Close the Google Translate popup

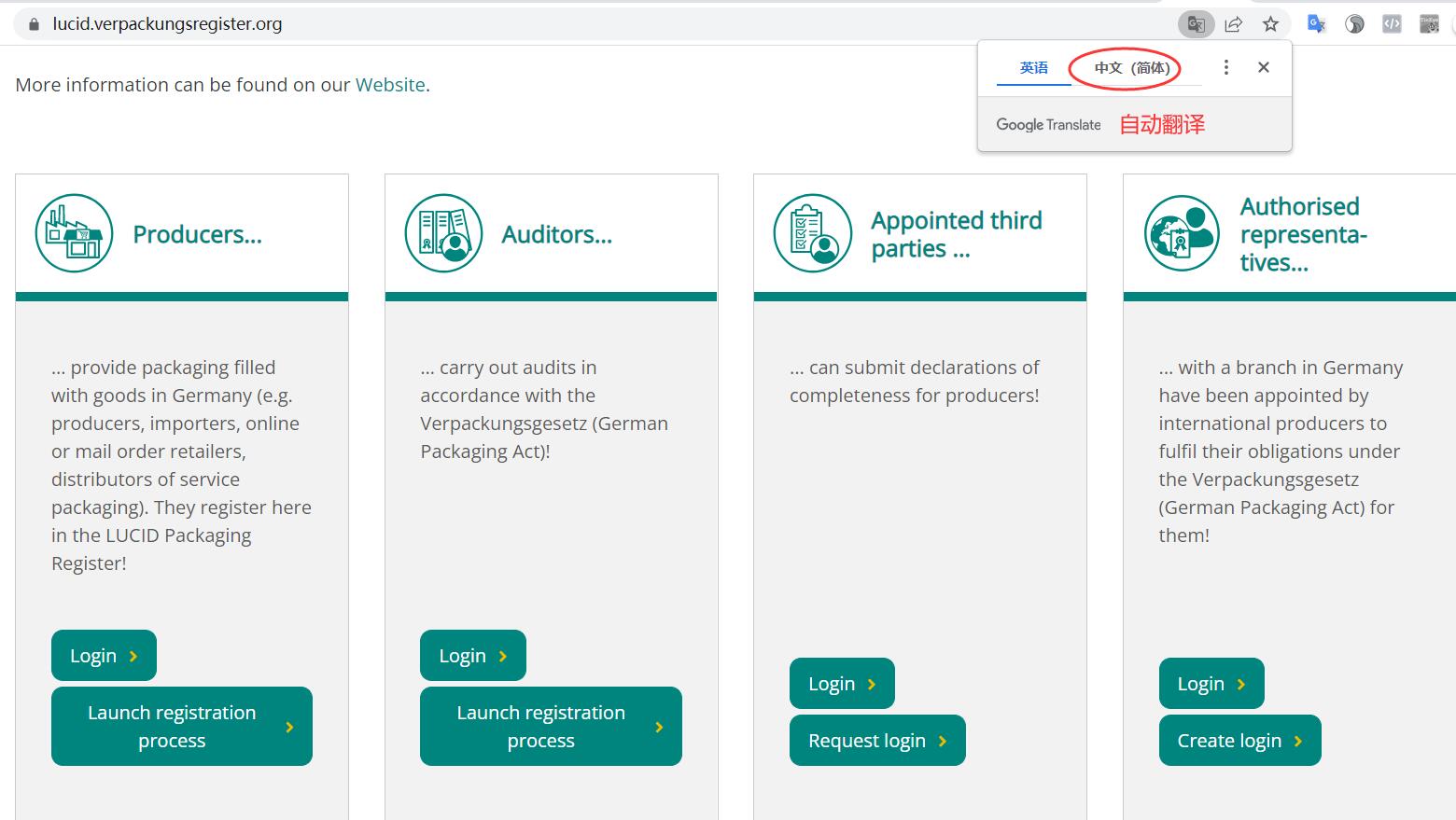[1264, 67]
